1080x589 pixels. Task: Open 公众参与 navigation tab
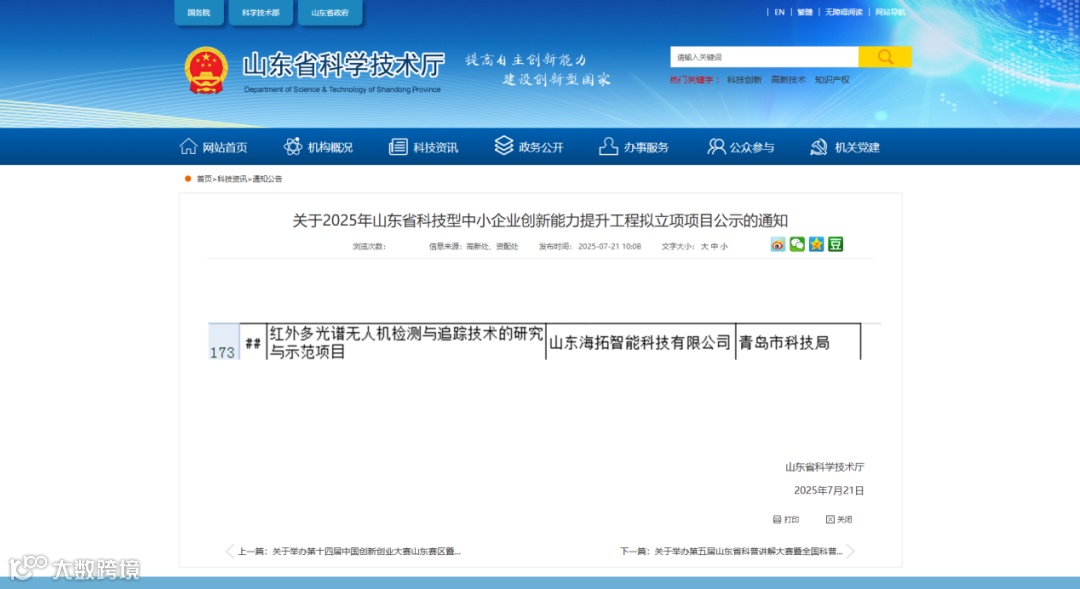tap(740, 147)
